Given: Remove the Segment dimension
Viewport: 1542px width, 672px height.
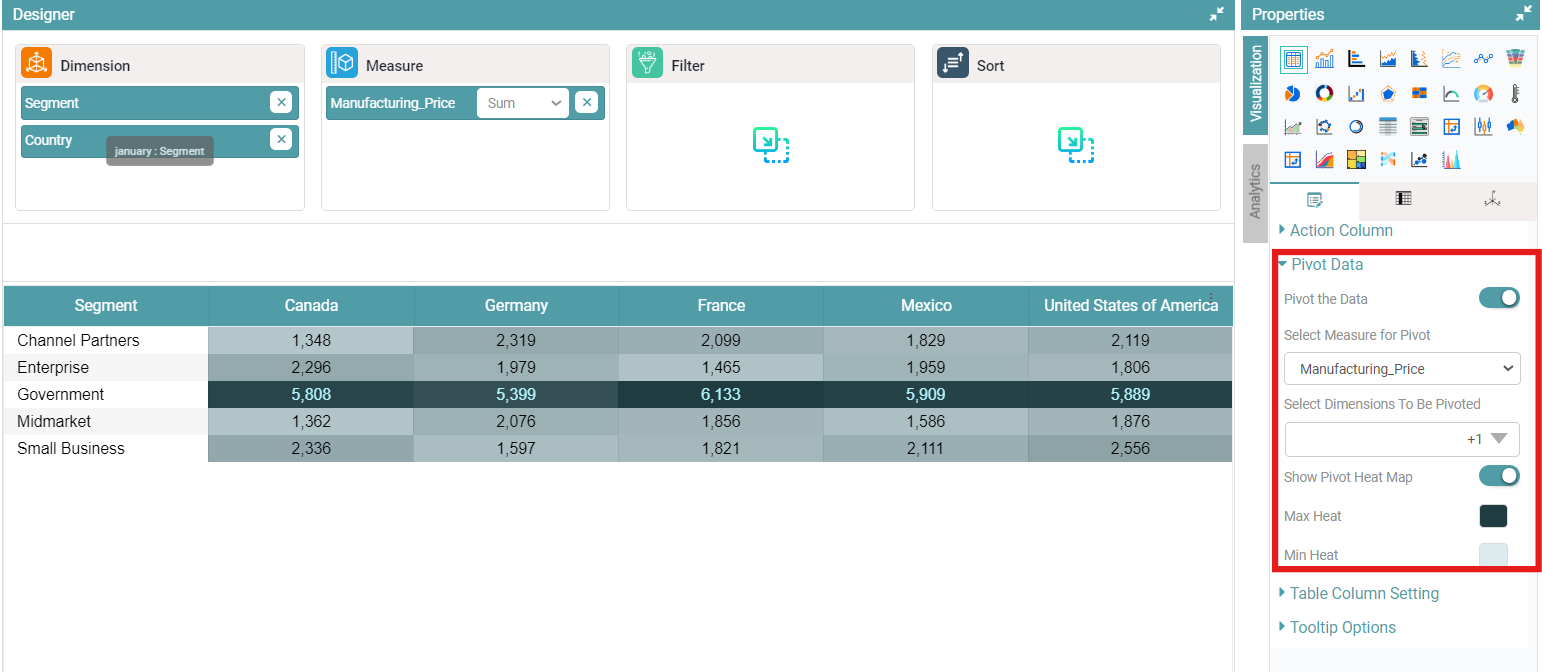Looking at the screenshot, I should [x=281, y=103].
